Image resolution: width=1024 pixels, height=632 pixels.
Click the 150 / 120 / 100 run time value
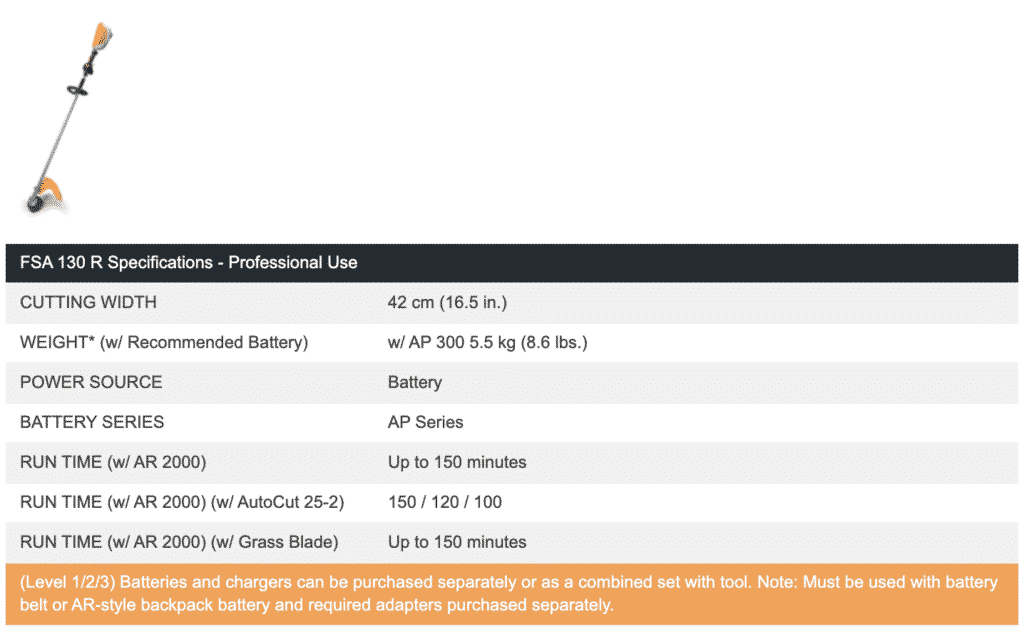tap(445, 502)
